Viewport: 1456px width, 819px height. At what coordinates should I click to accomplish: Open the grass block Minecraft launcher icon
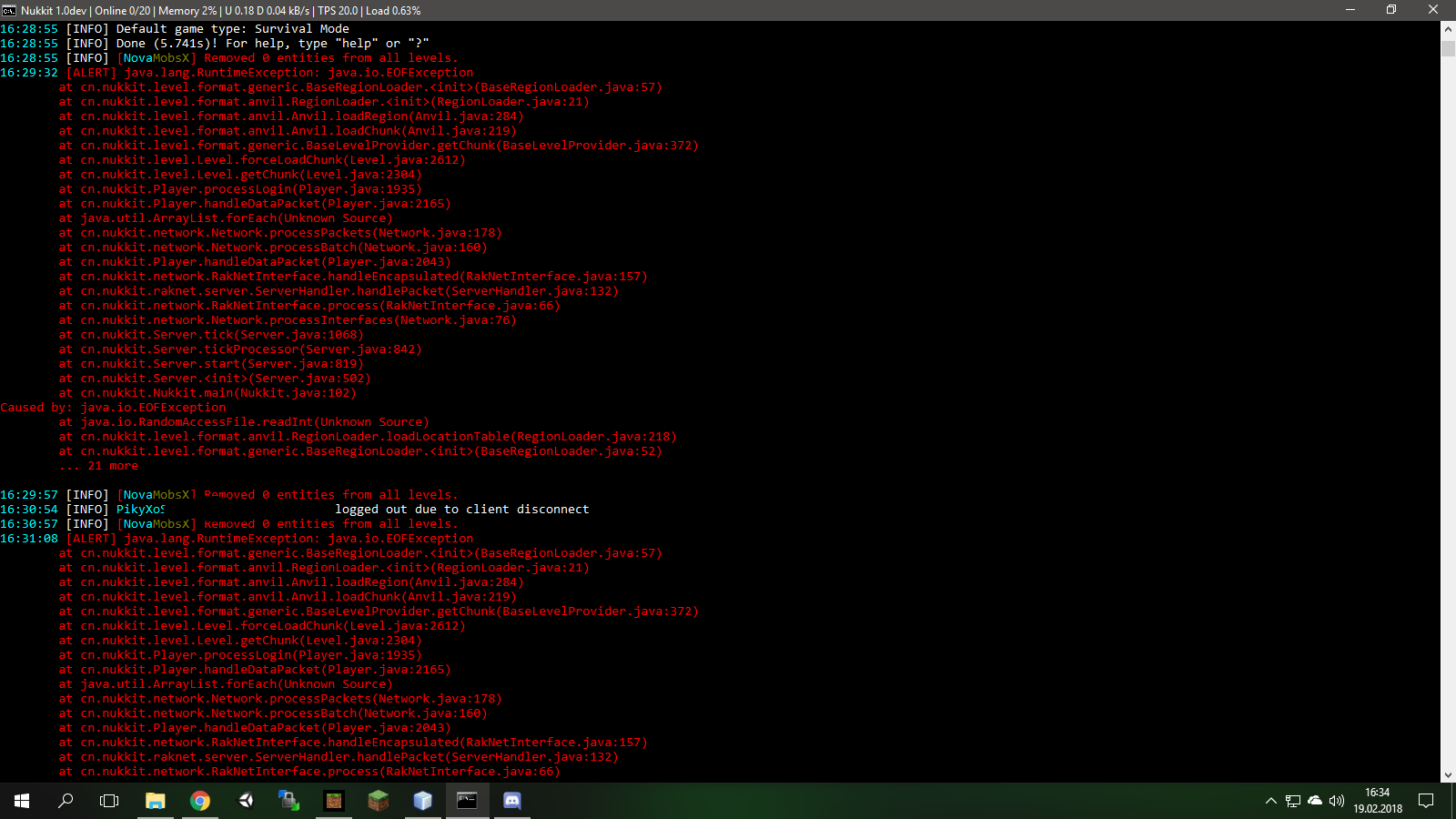[379, 801]
